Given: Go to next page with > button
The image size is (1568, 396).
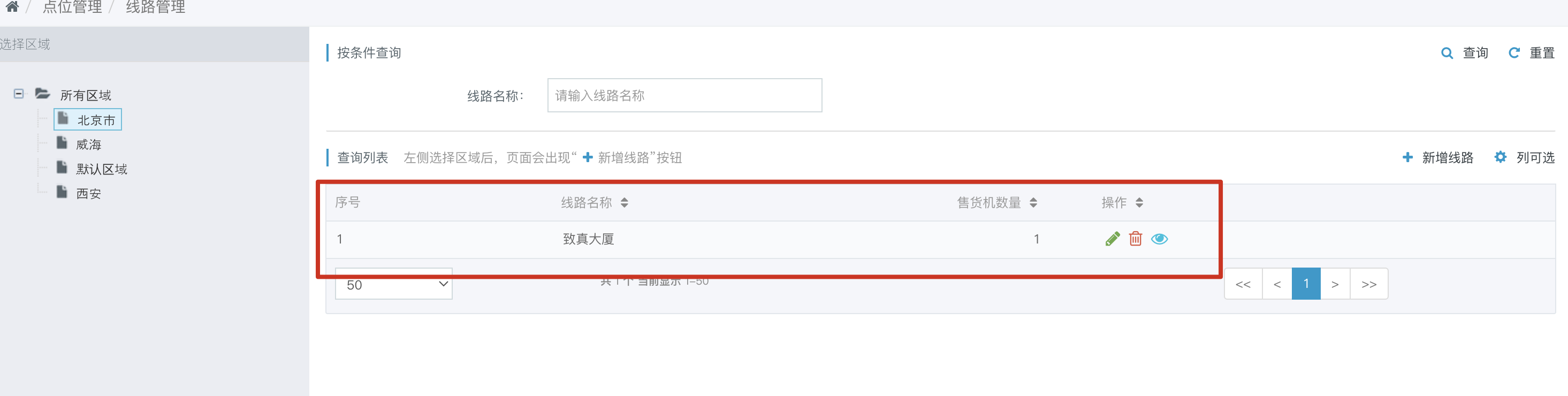Looking at the screenshot, I should (1335, 284).
